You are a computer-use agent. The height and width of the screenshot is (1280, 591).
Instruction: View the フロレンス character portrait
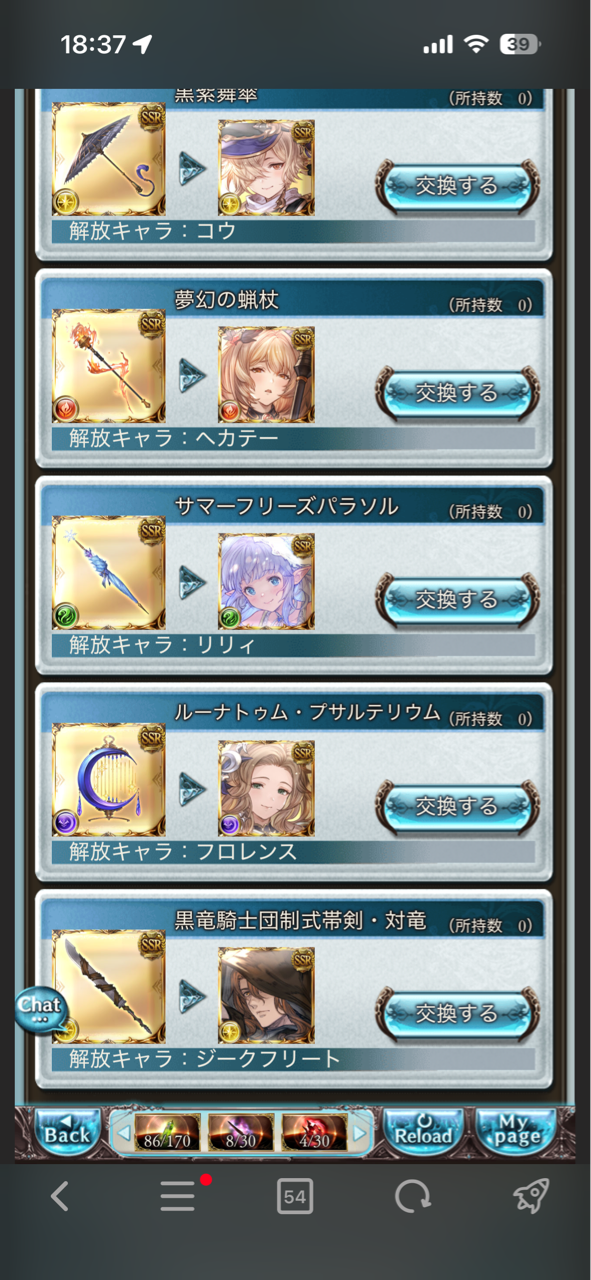coord(266,787)
